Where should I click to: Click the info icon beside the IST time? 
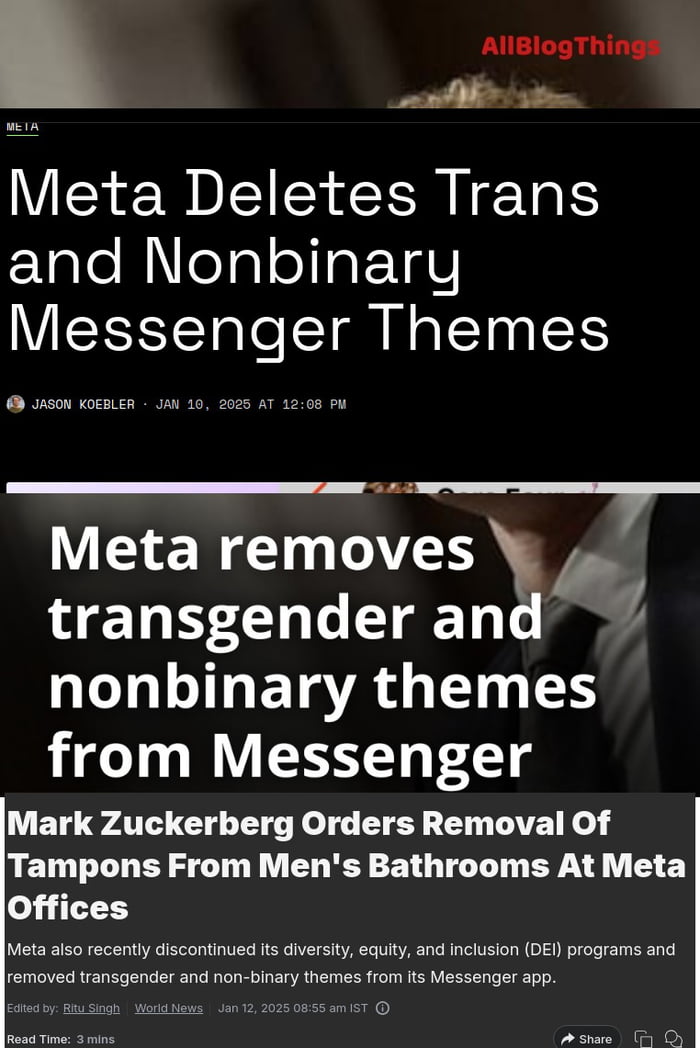[382, 1008]
